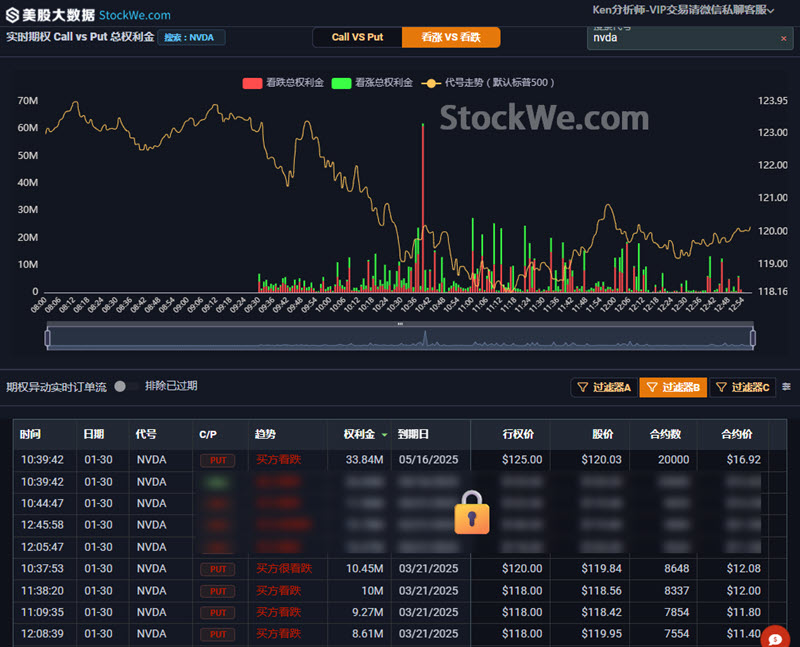
Task: Toggle the red 看跌总权利金 legend series
Action: coord(283,83)
